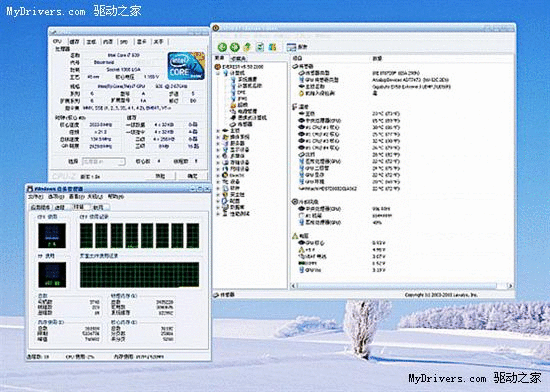
Task: Expand Display (显示设备) tree node
Action: tap(218, 150)
